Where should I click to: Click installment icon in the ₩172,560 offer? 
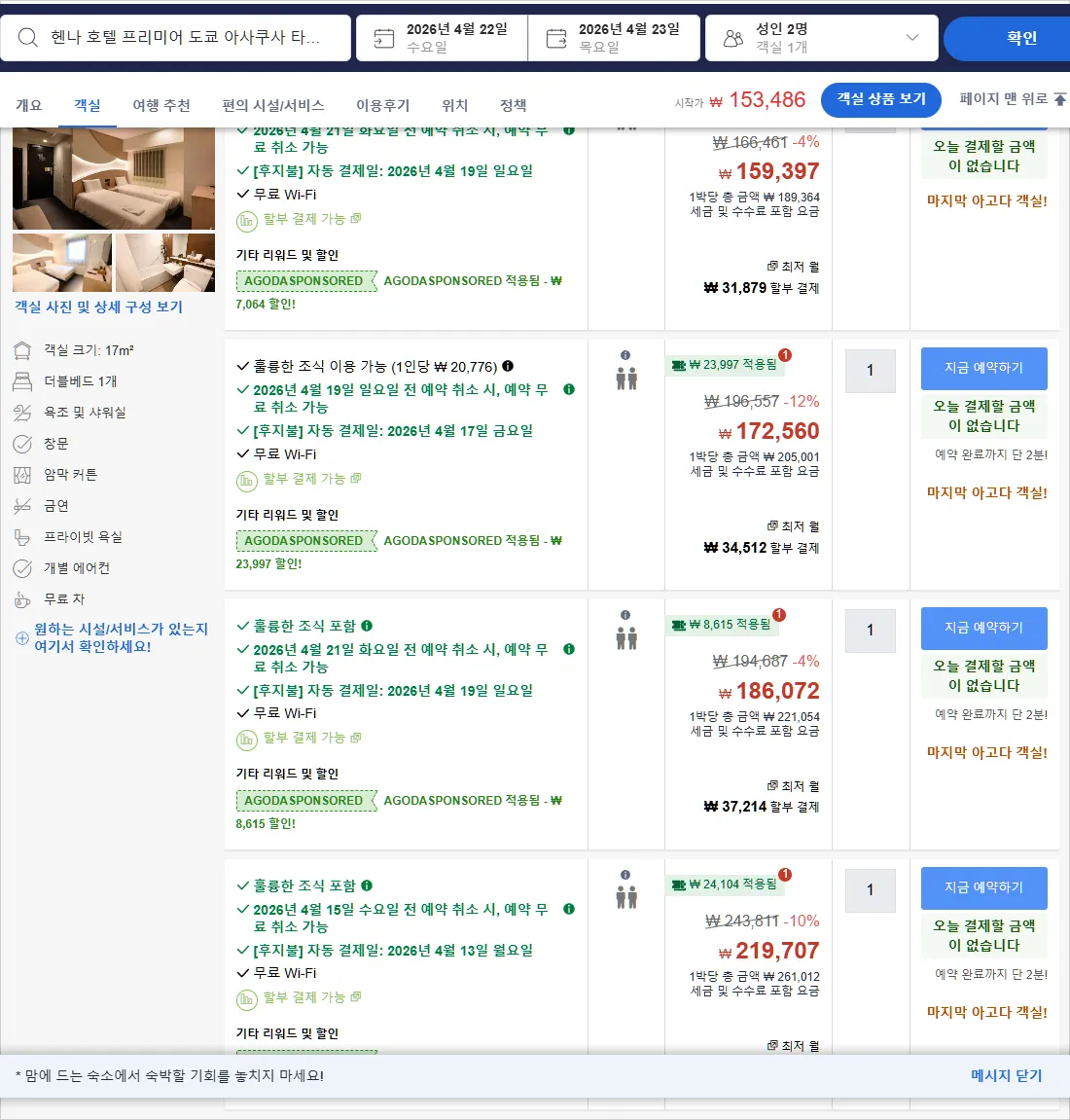tap(246, 481)
